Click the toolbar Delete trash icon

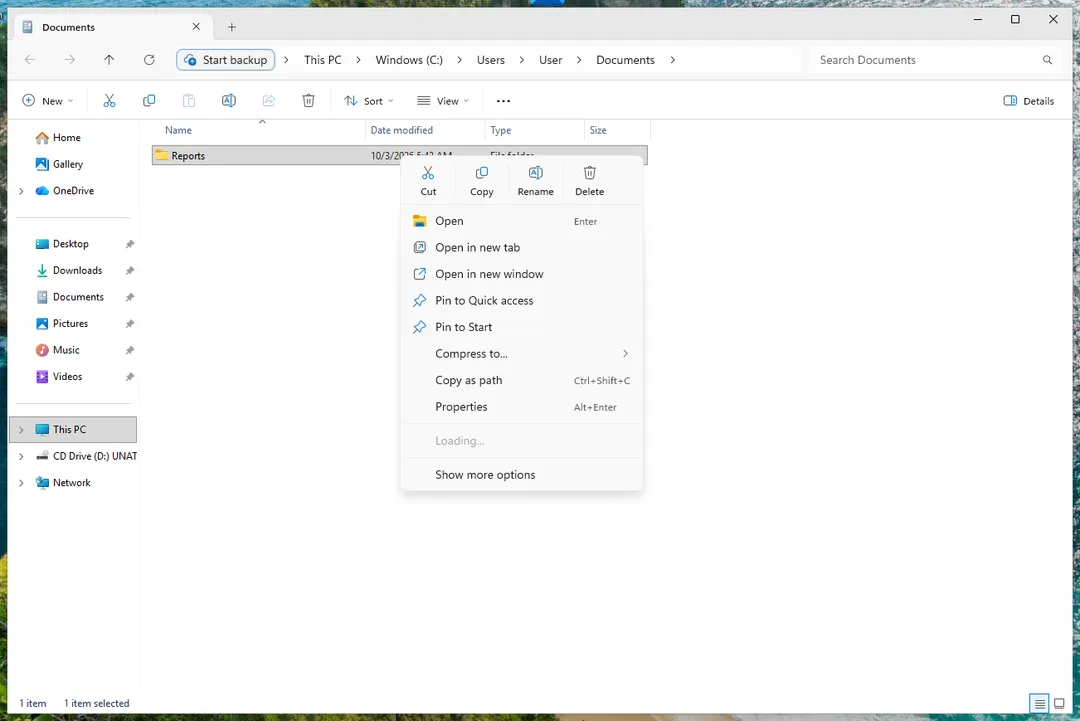point(309,101)
